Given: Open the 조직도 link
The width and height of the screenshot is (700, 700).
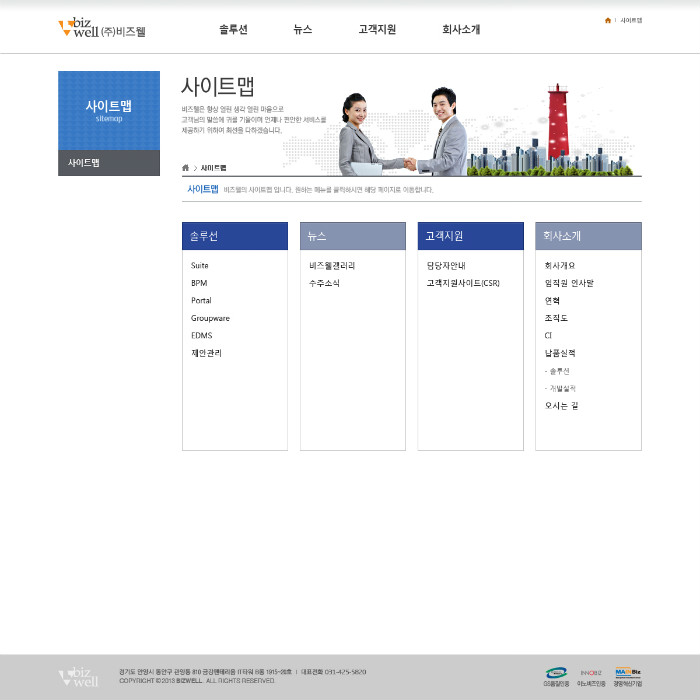Looking at the screenshot, I should coord(556,318).
